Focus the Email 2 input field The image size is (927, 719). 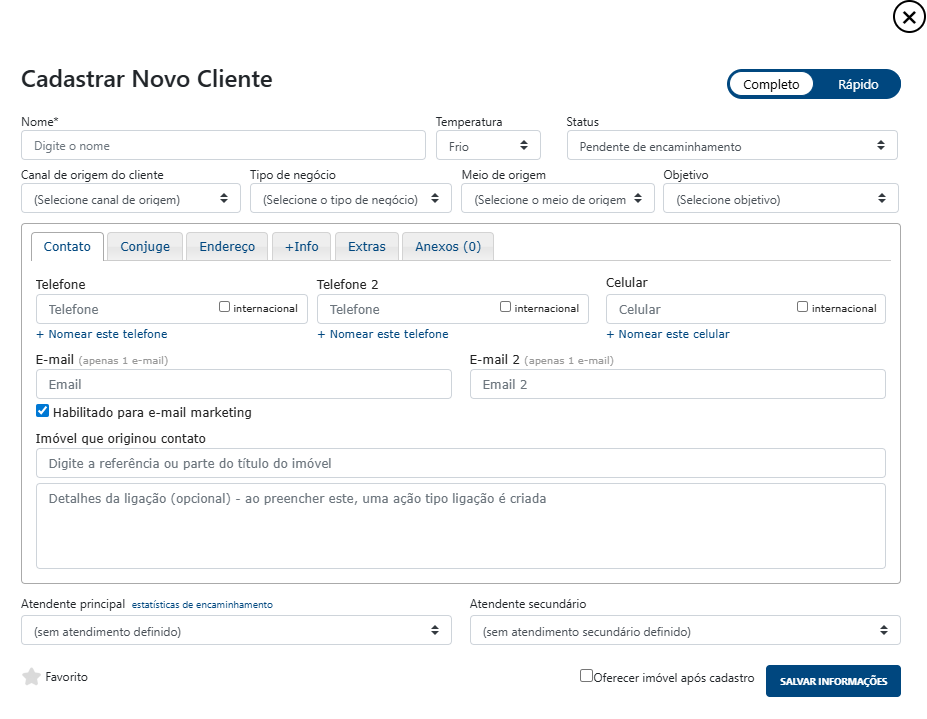(677, 384)
